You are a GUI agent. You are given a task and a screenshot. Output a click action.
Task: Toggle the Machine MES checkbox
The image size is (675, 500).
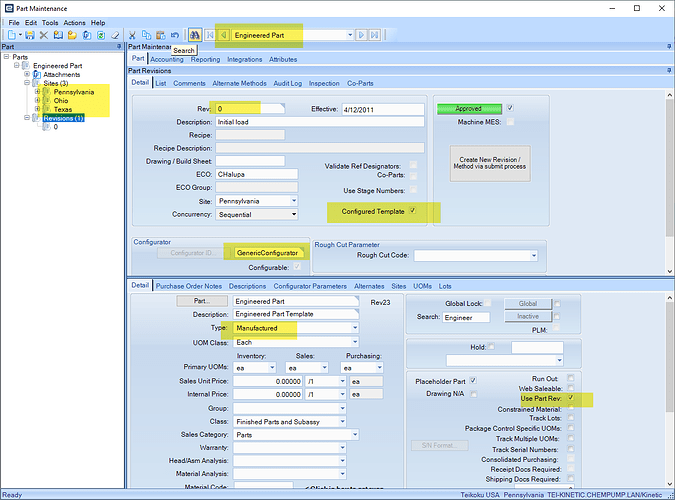pyautogui.click(x=510, y=122)
